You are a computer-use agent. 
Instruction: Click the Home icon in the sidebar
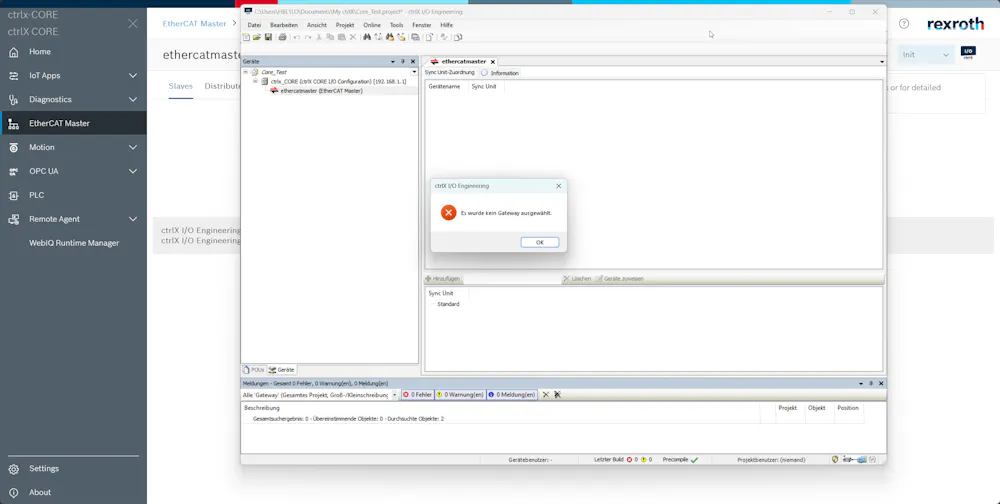tap(13, 52)
